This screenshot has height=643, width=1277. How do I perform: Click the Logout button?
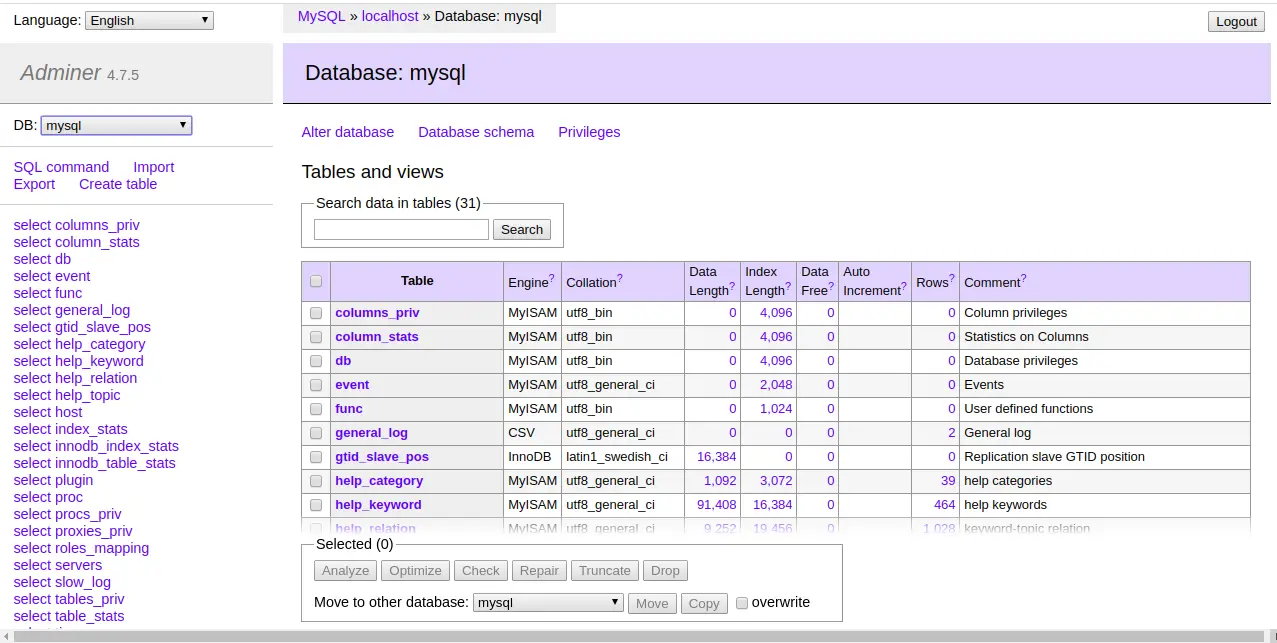click(x=1236, y=22)
